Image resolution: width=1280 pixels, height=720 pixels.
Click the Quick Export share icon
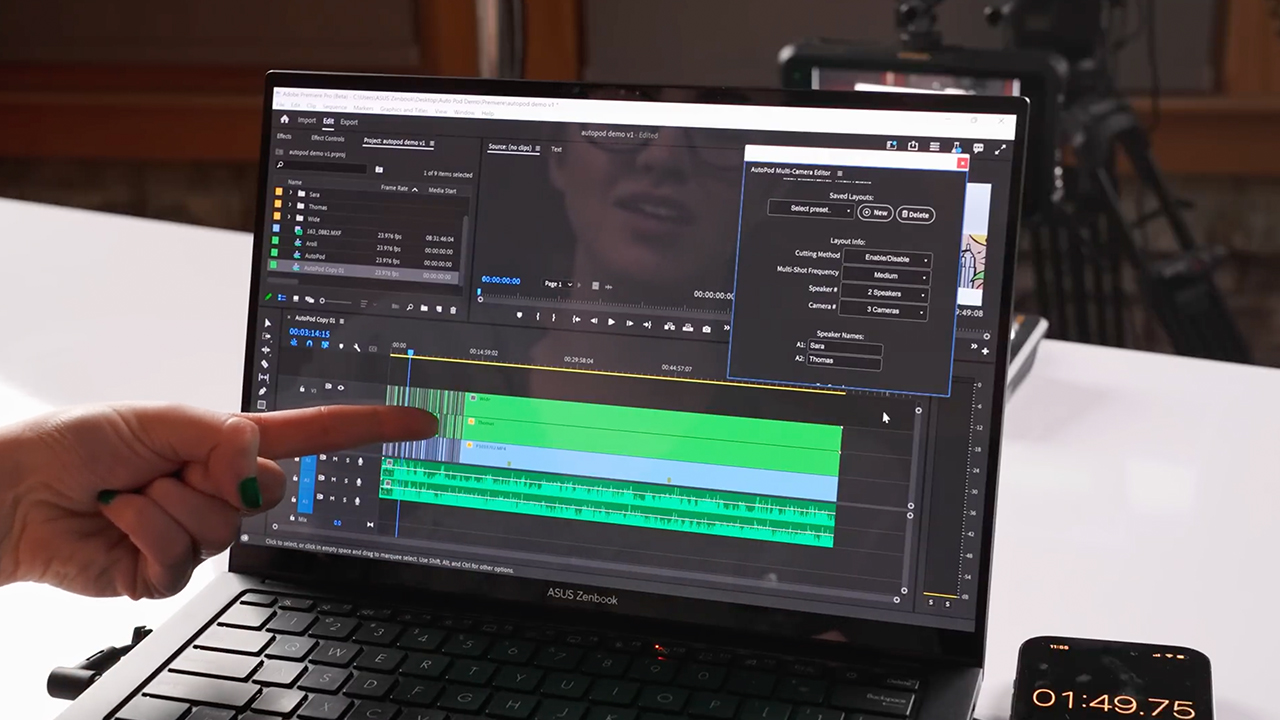click(912, 146)
